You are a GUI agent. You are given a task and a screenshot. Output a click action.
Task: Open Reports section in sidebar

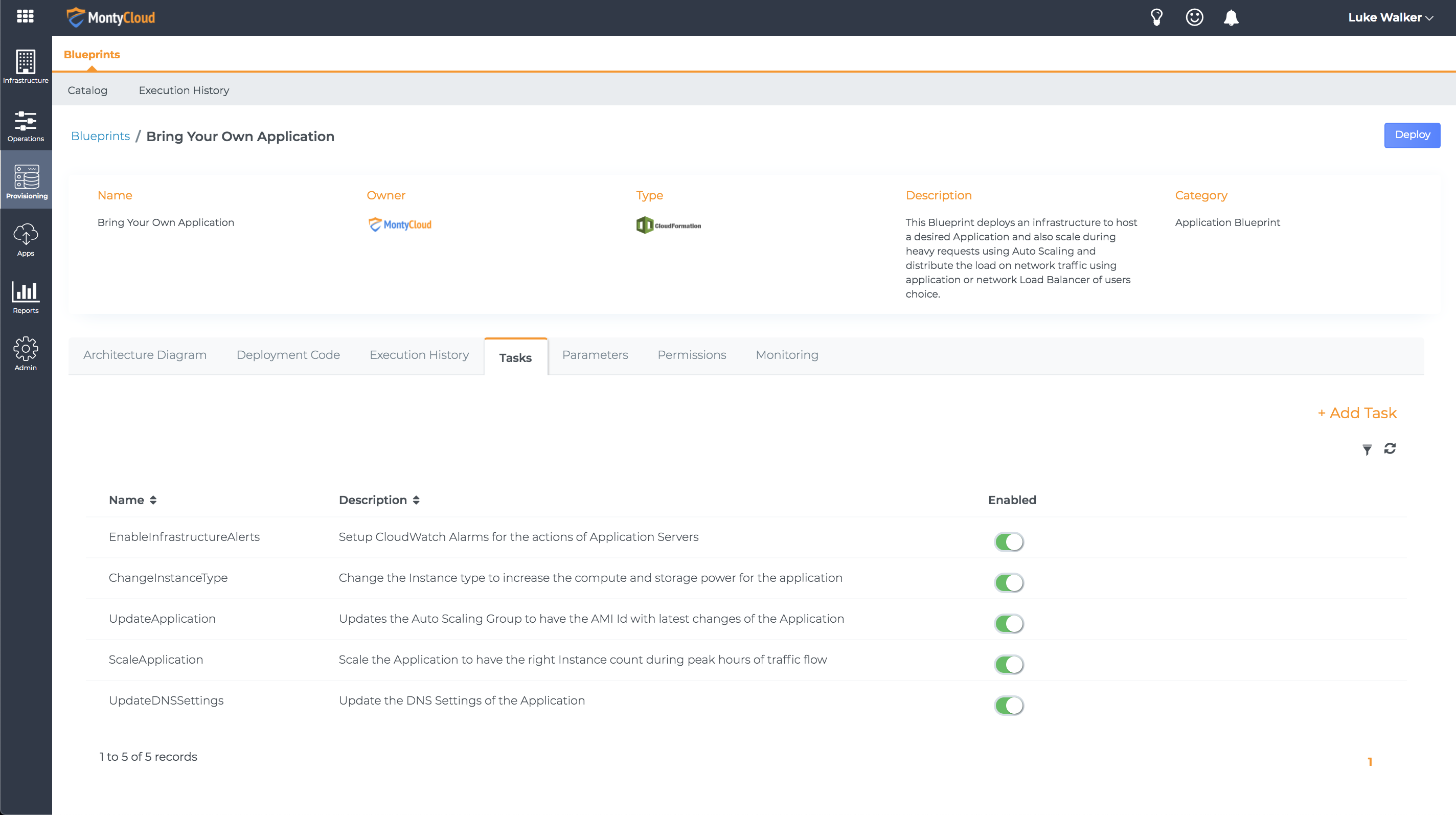coord(26,298)
